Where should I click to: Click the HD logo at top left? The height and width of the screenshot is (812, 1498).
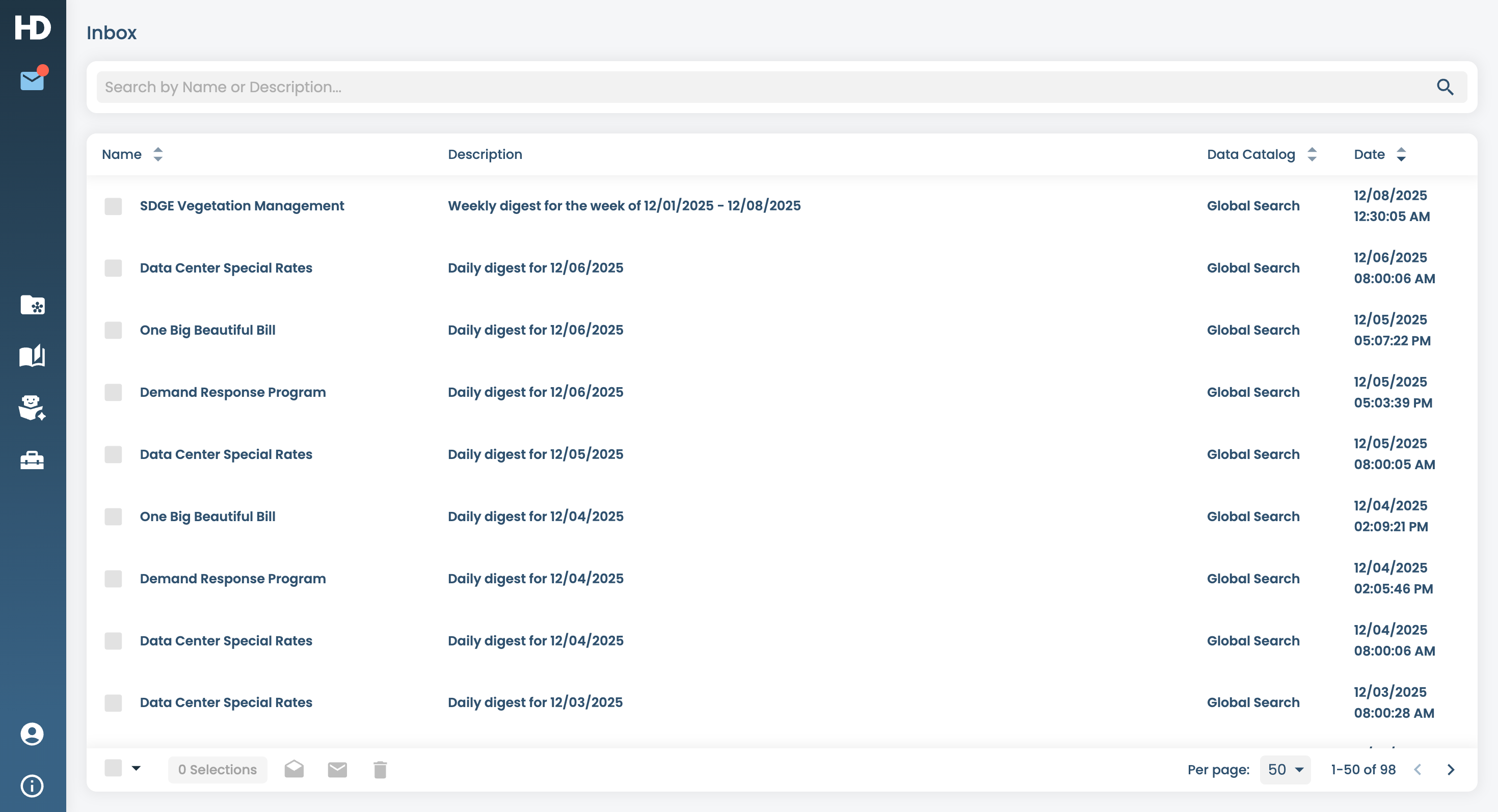pos(32,26)
